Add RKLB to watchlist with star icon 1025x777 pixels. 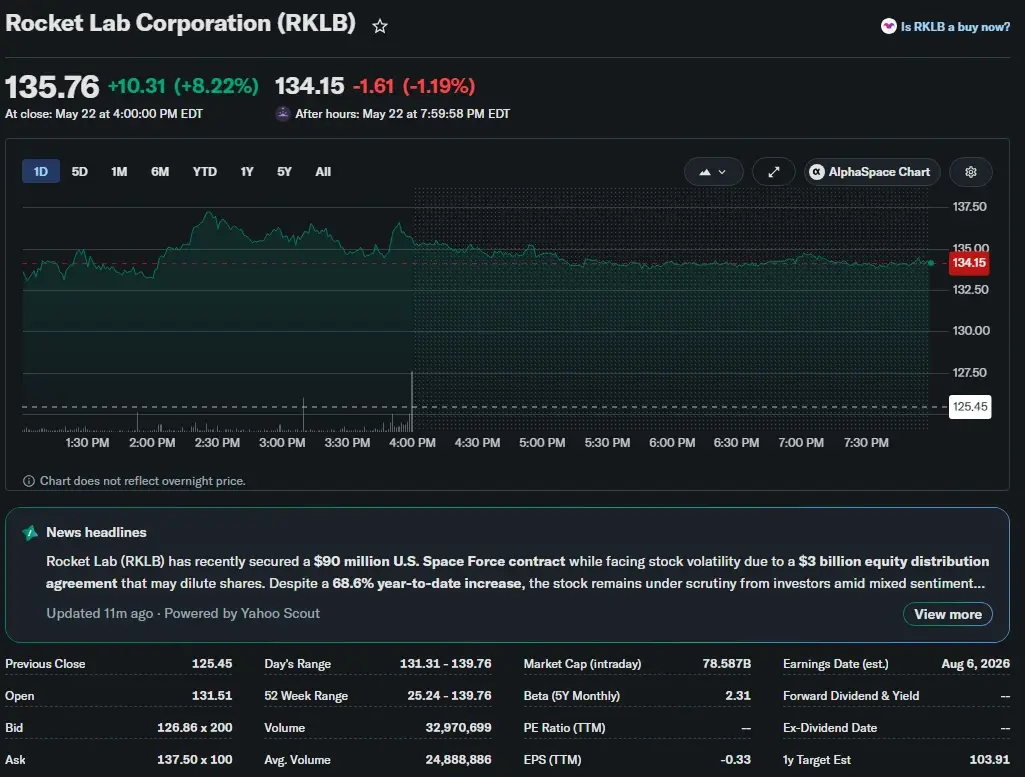[x=380, y=26]
